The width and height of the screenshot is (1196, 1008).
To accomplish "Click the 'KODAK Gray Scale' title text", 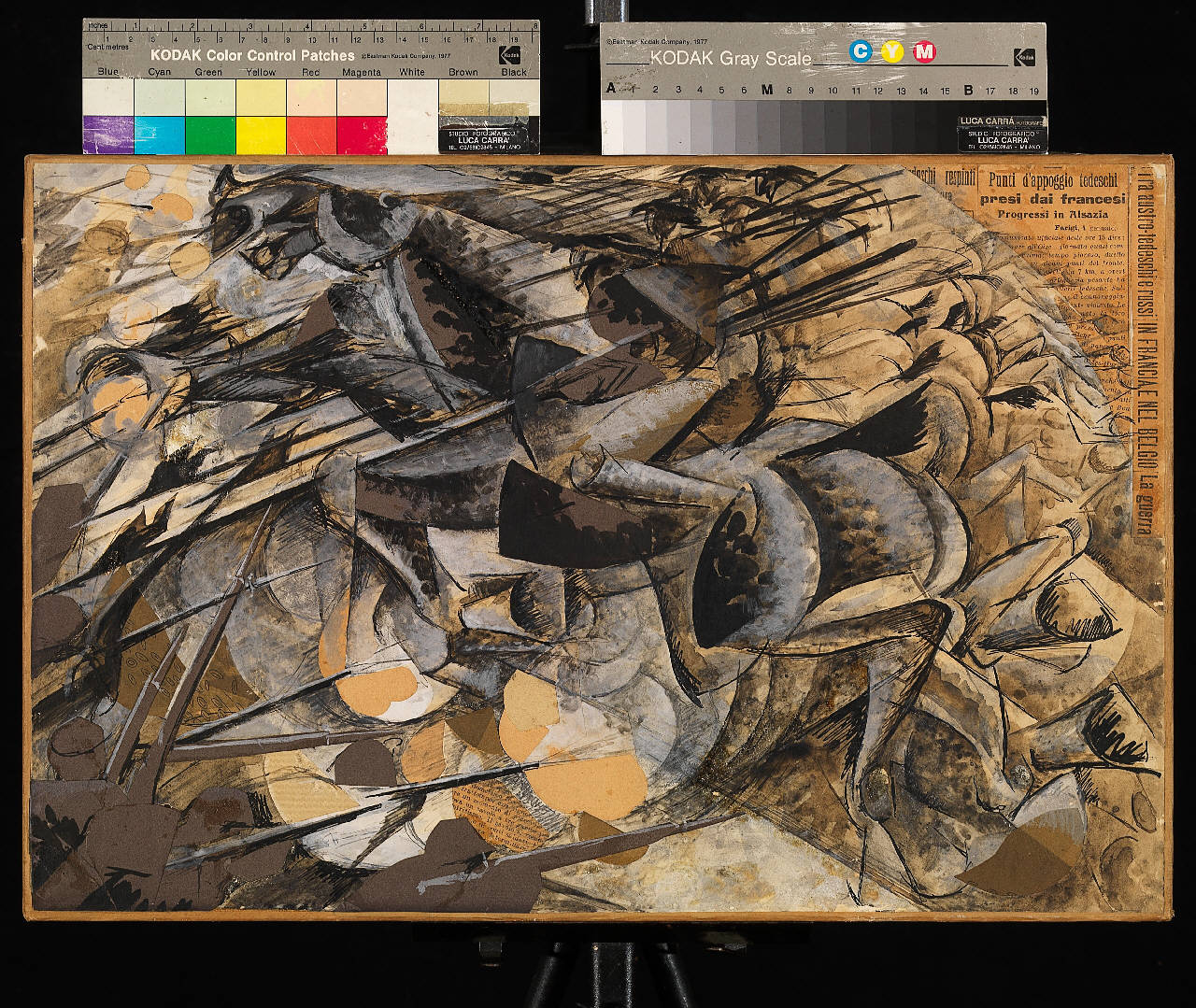I will pos(731,58).
